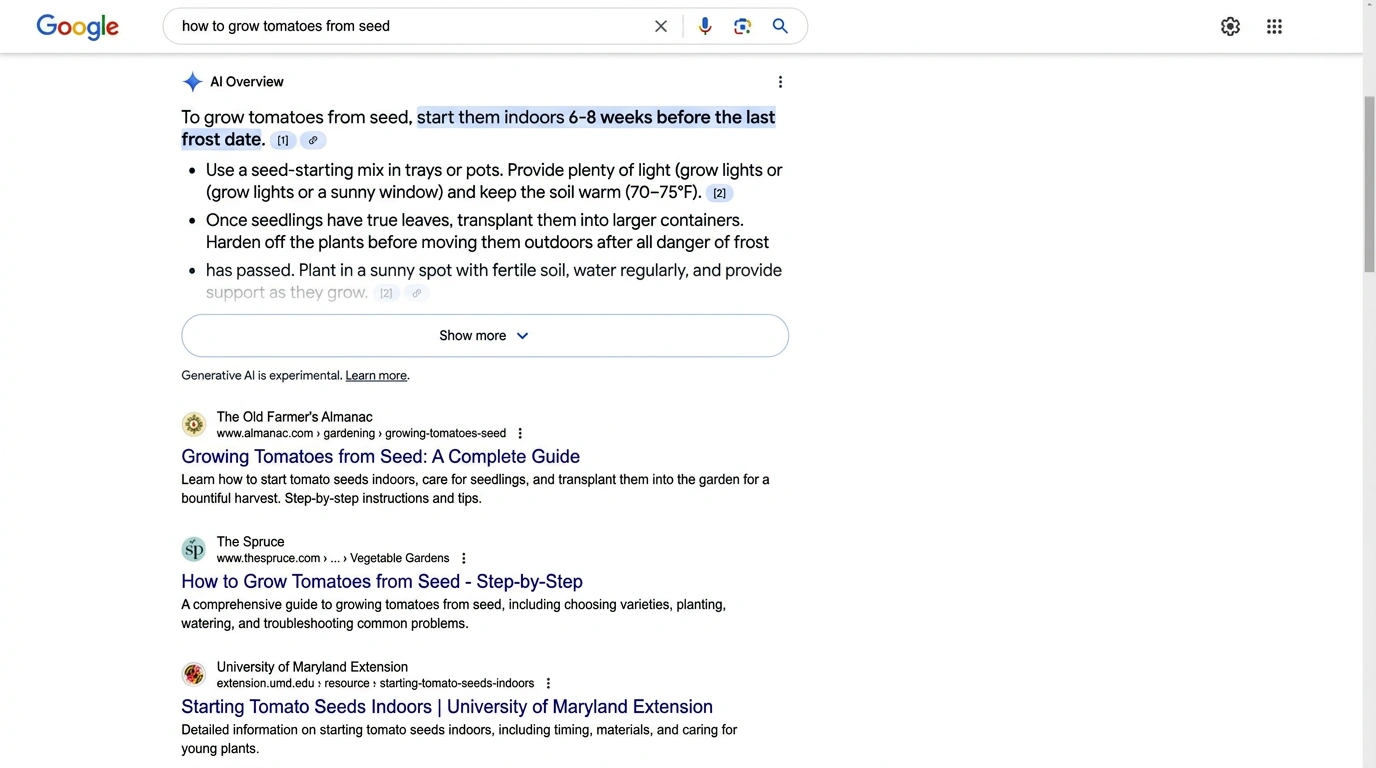Click The Spruce site name
The image size is (1376, 768).
pos(250,542)
